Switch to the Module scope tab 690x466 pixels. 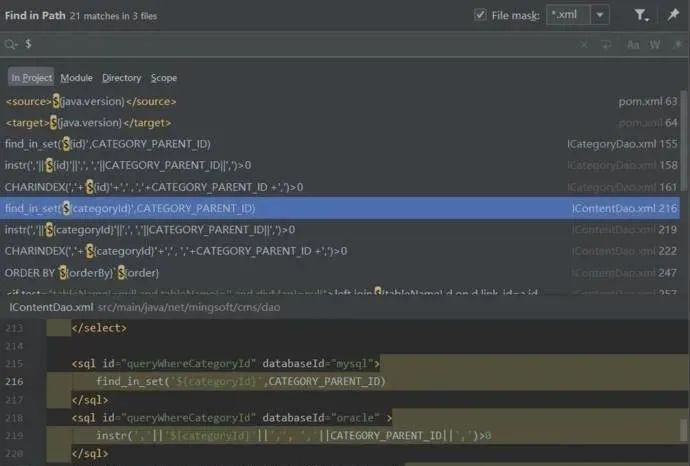click(x=76, y=78)
